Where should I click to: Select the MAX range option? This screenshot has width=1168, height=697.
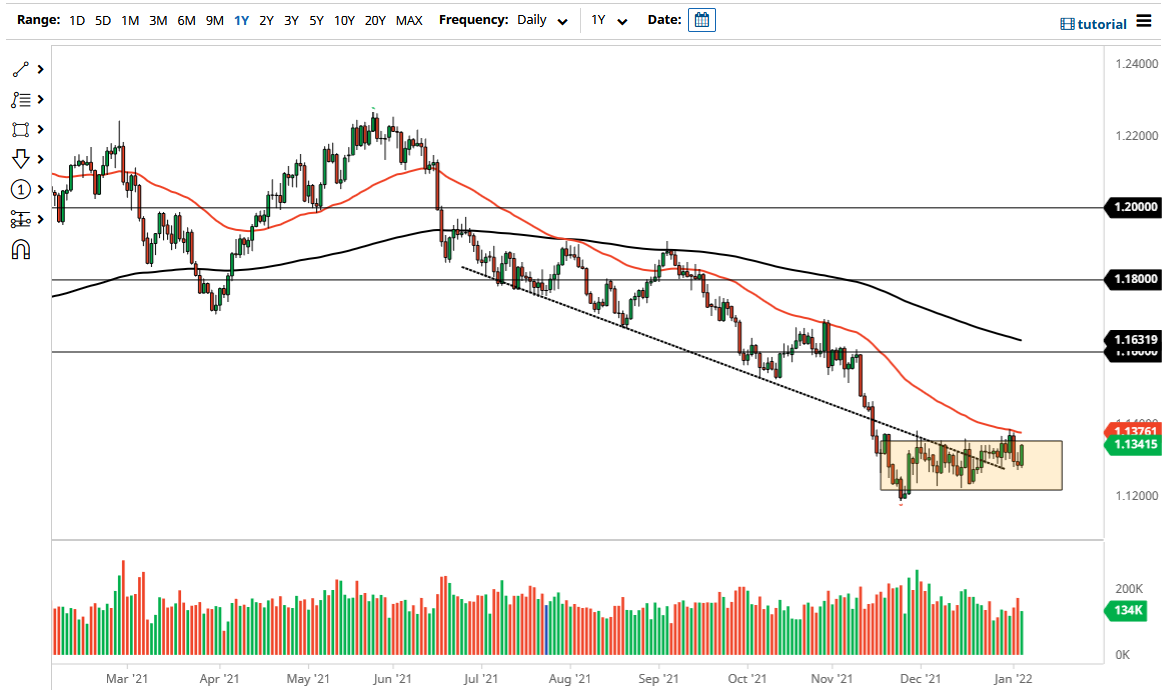[408, 20]
